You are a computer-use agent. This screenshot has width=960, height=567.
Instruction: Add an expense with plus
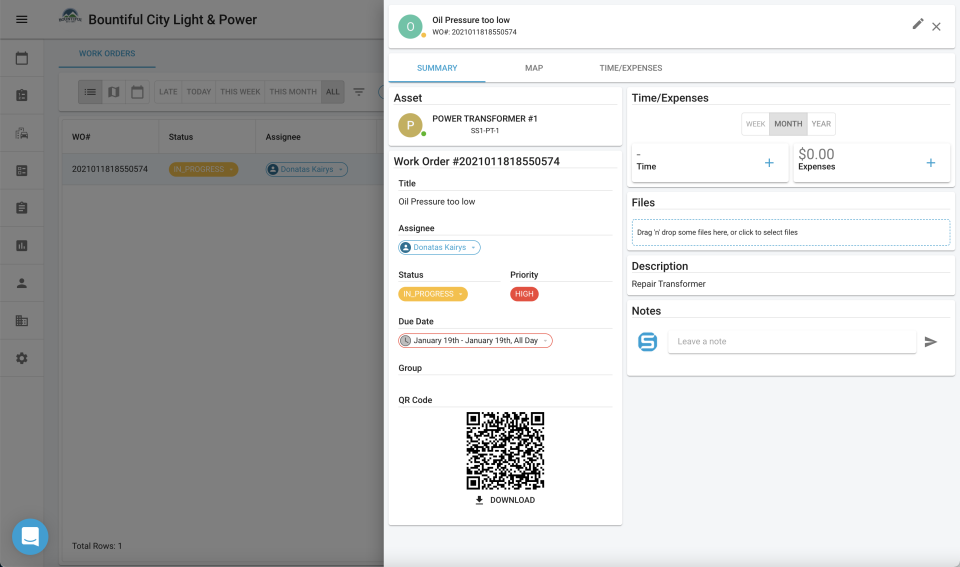click(931, 163)
